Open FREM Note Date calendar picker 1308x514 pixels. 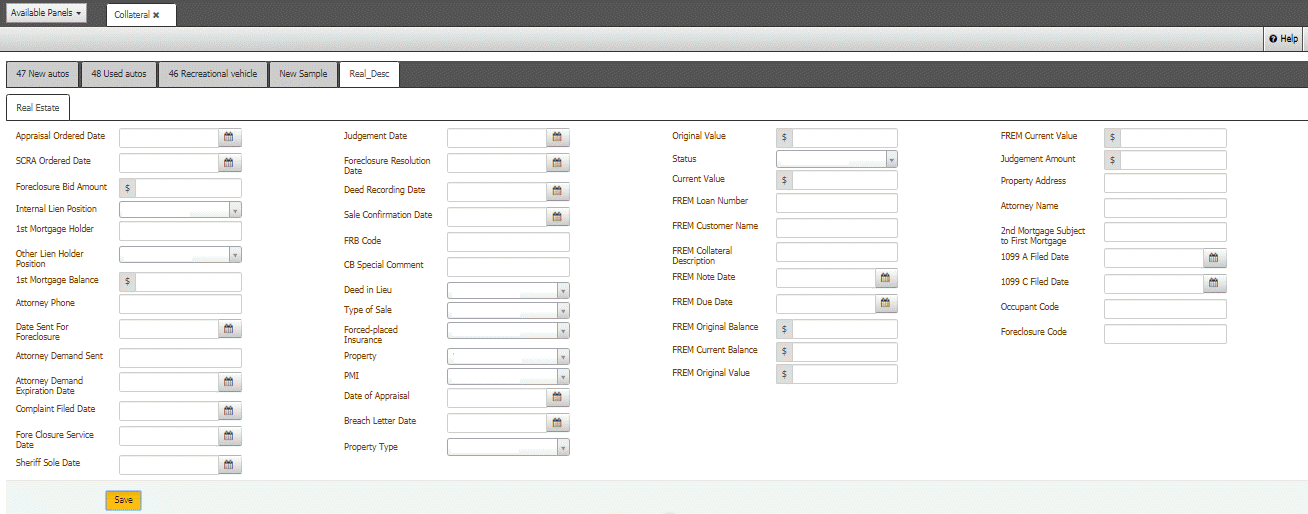(885, 278)
